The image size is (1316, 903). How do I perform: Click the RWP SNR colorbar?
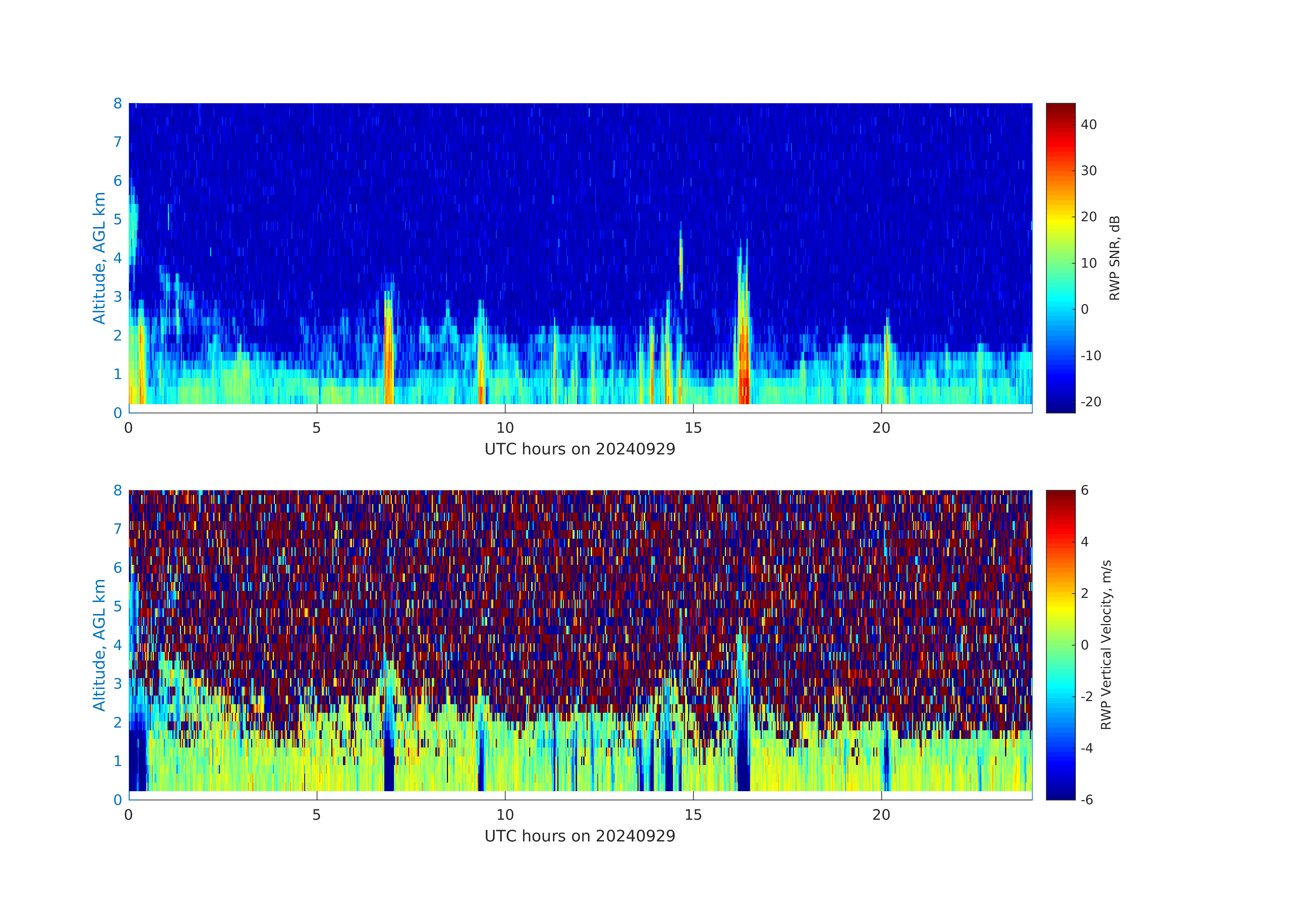1060,258
